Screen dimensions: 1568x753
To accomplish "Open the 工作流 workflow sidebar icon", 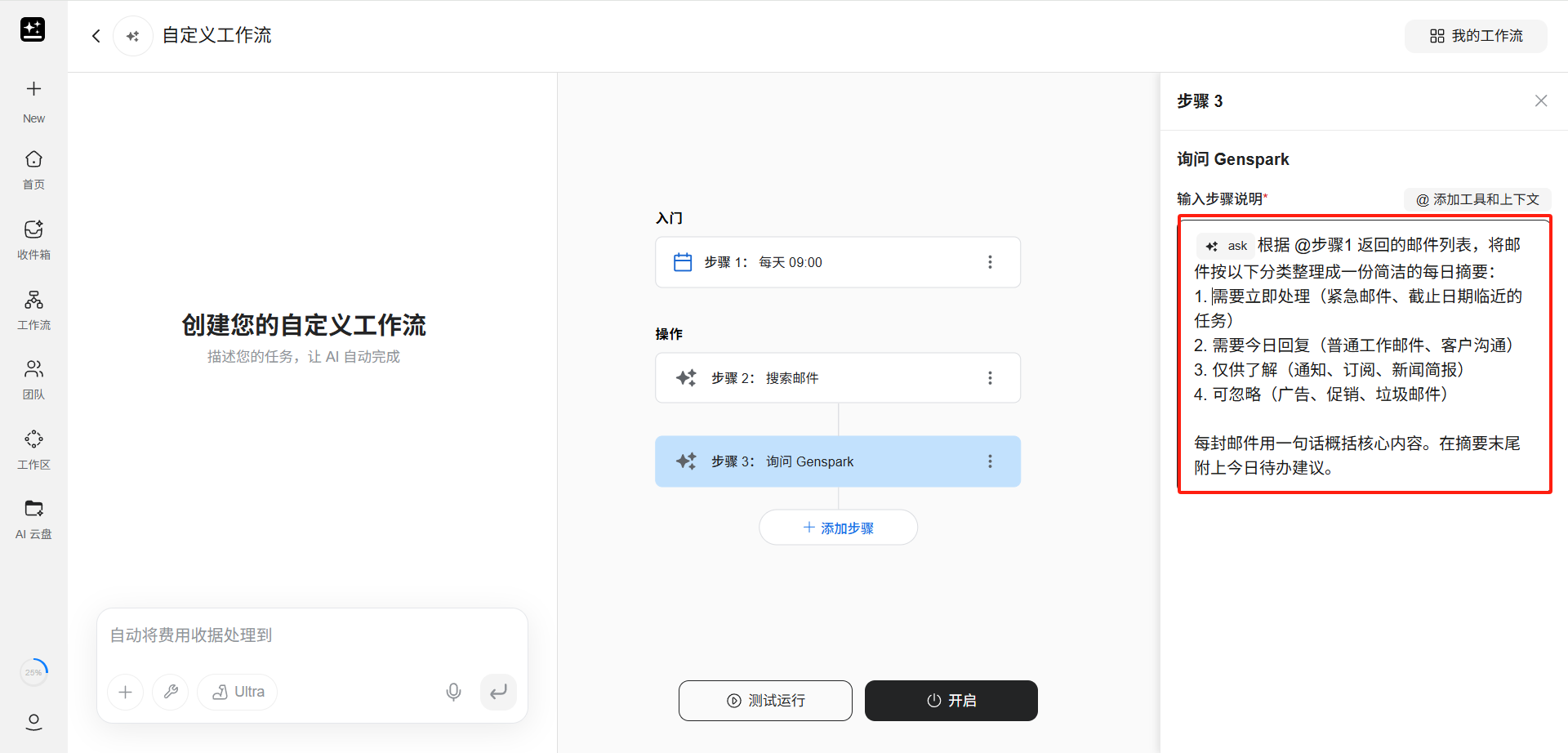I will 33,300.
